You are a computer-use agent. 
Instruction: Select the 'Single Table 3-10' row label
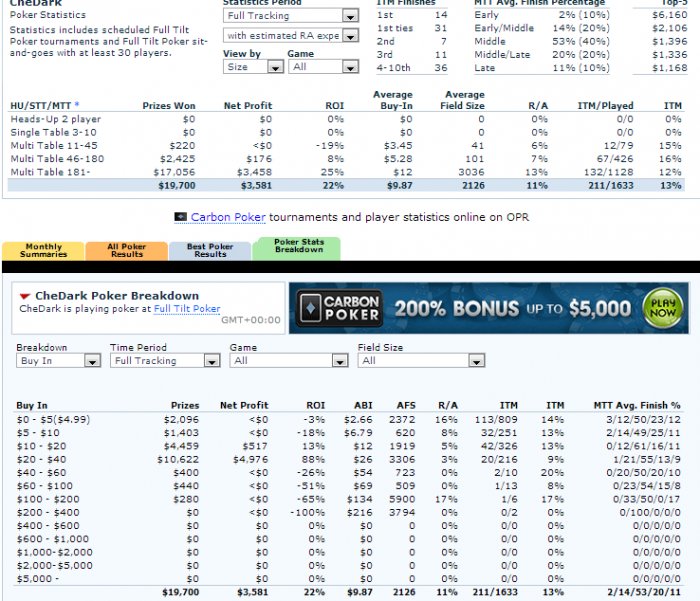coord(54,133)
